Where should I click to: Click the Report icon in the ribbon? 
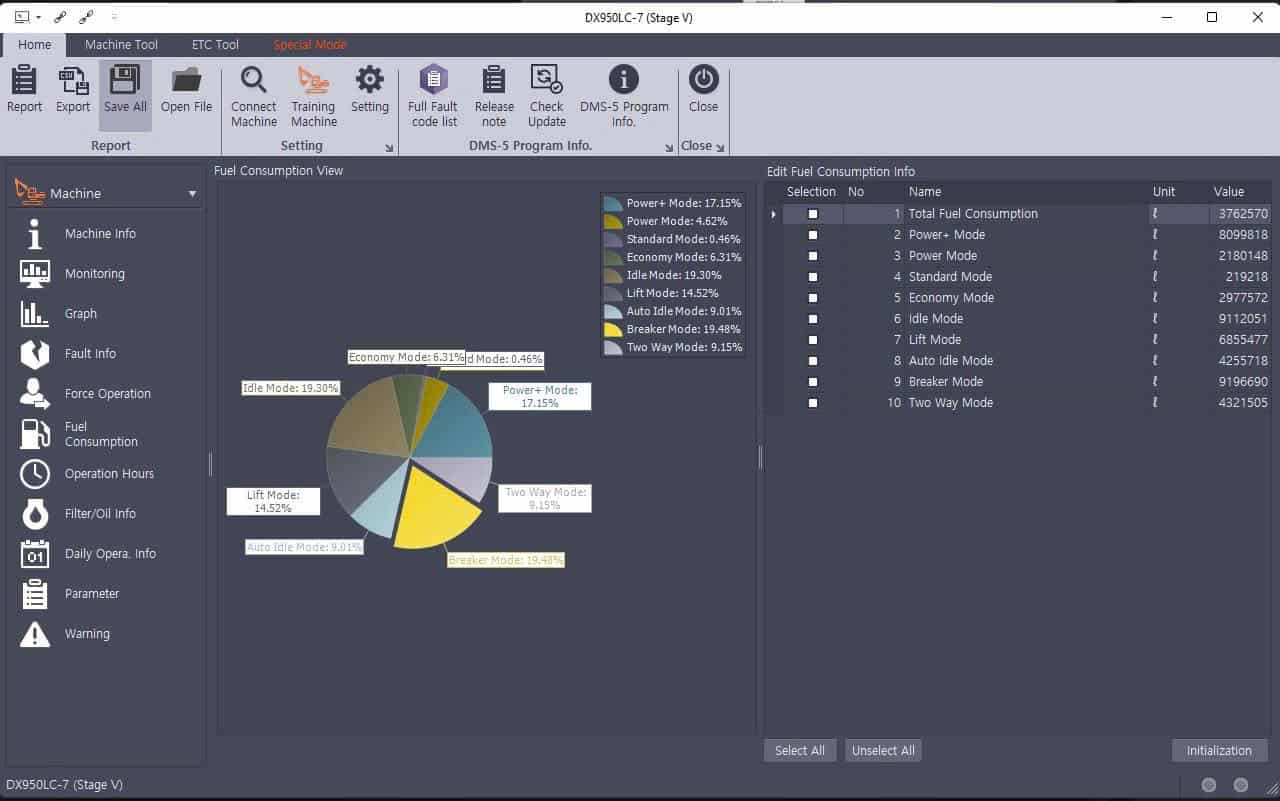(24, 80)
